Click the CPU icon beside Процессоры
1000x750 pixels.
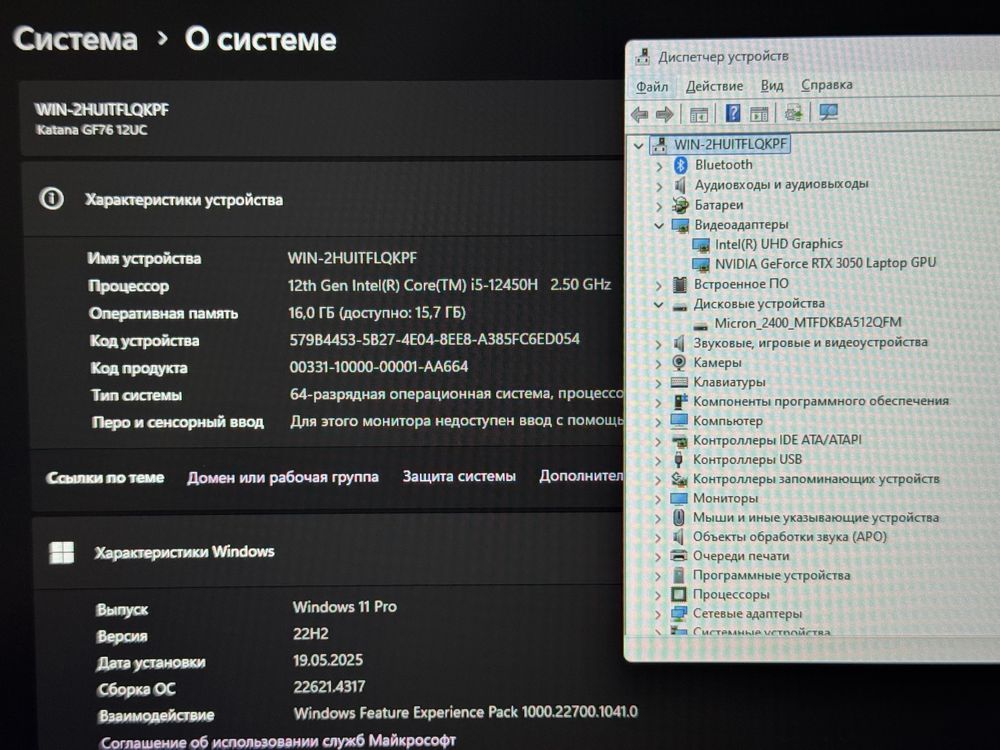(x=679, y=594)
